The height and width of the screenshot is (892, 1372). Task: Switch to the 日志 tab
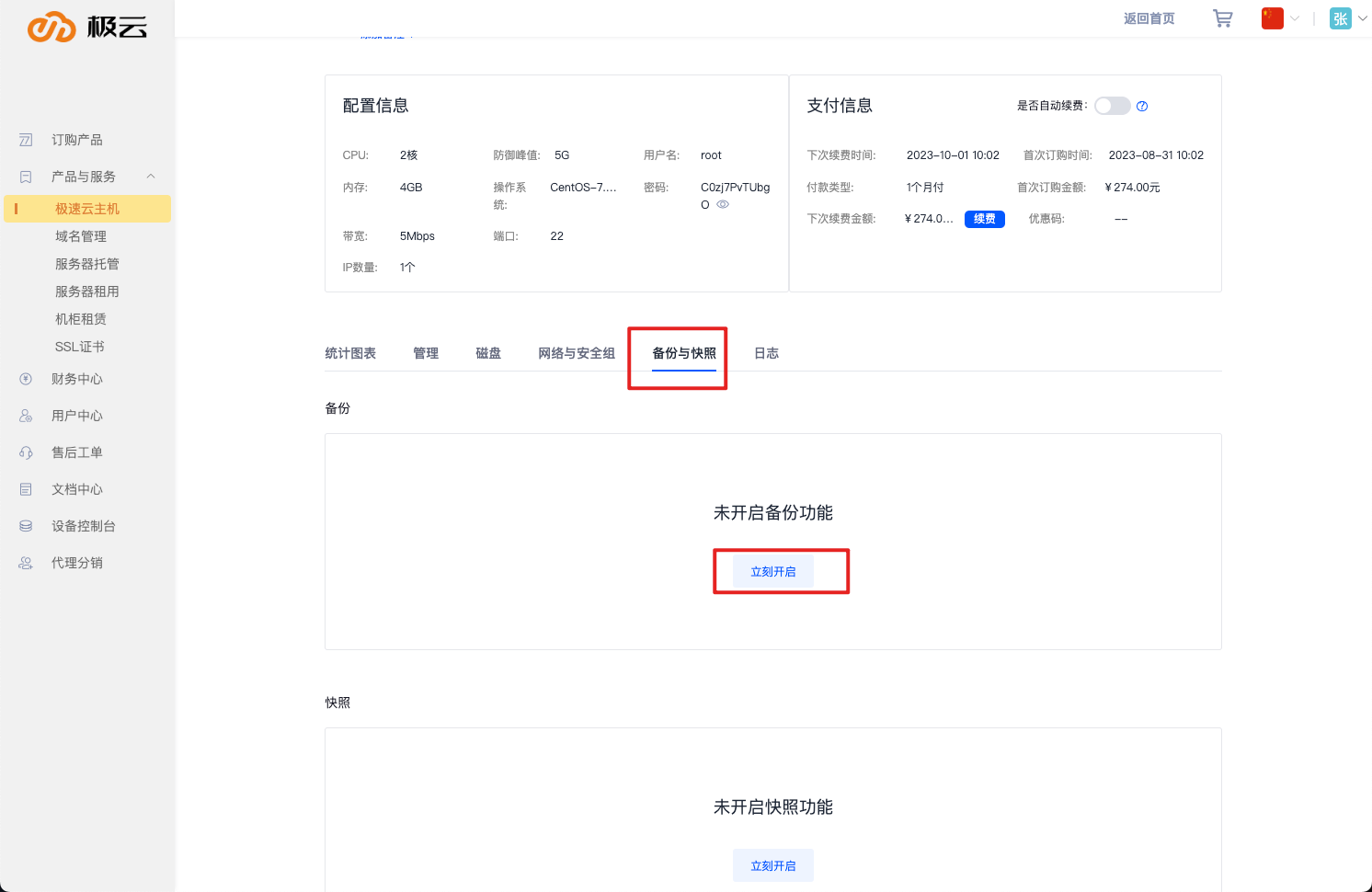[x=766, y=353]
